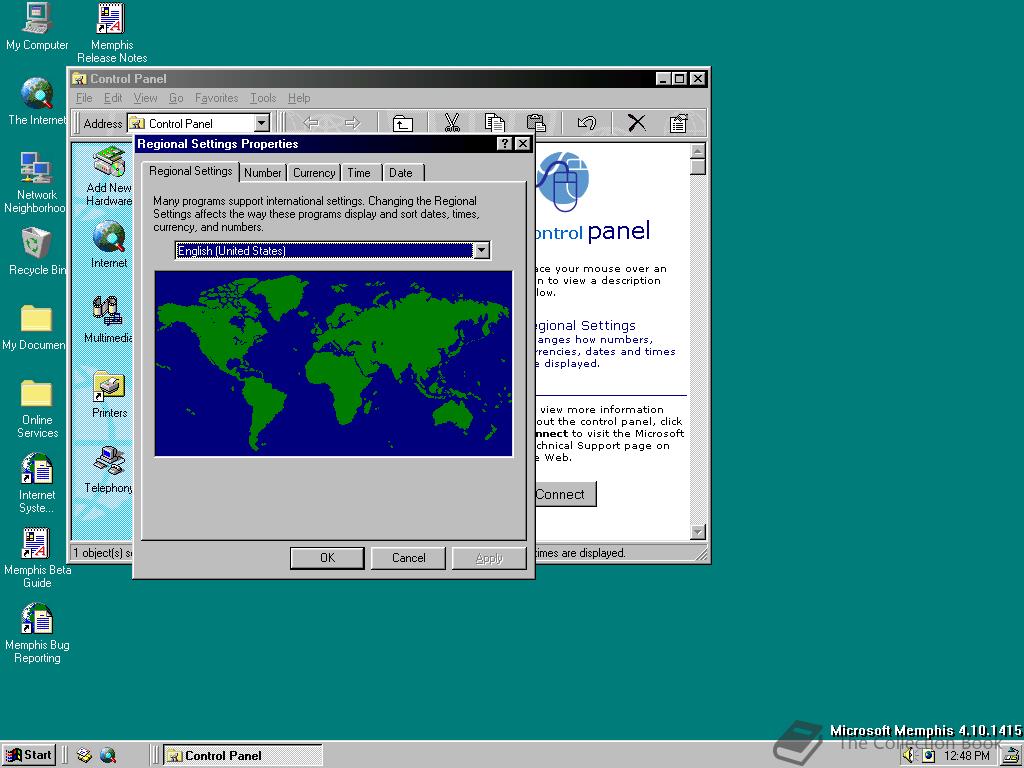This screenshot has width=1024, height=768.
Task: Expand the Address bar dropdown arrow
Action: [261, 123]
